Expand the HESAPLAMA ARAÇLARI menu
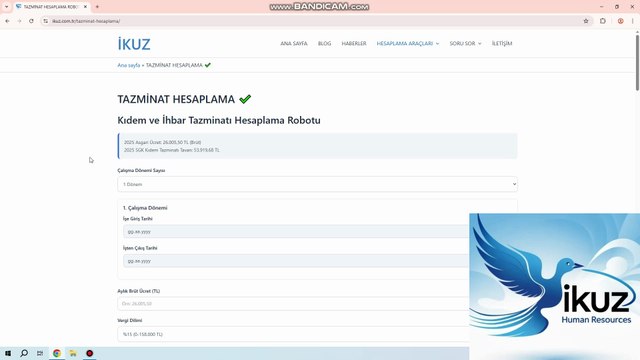Image resolution: width=640 pixels, height=360 pixels. point(408,43)
